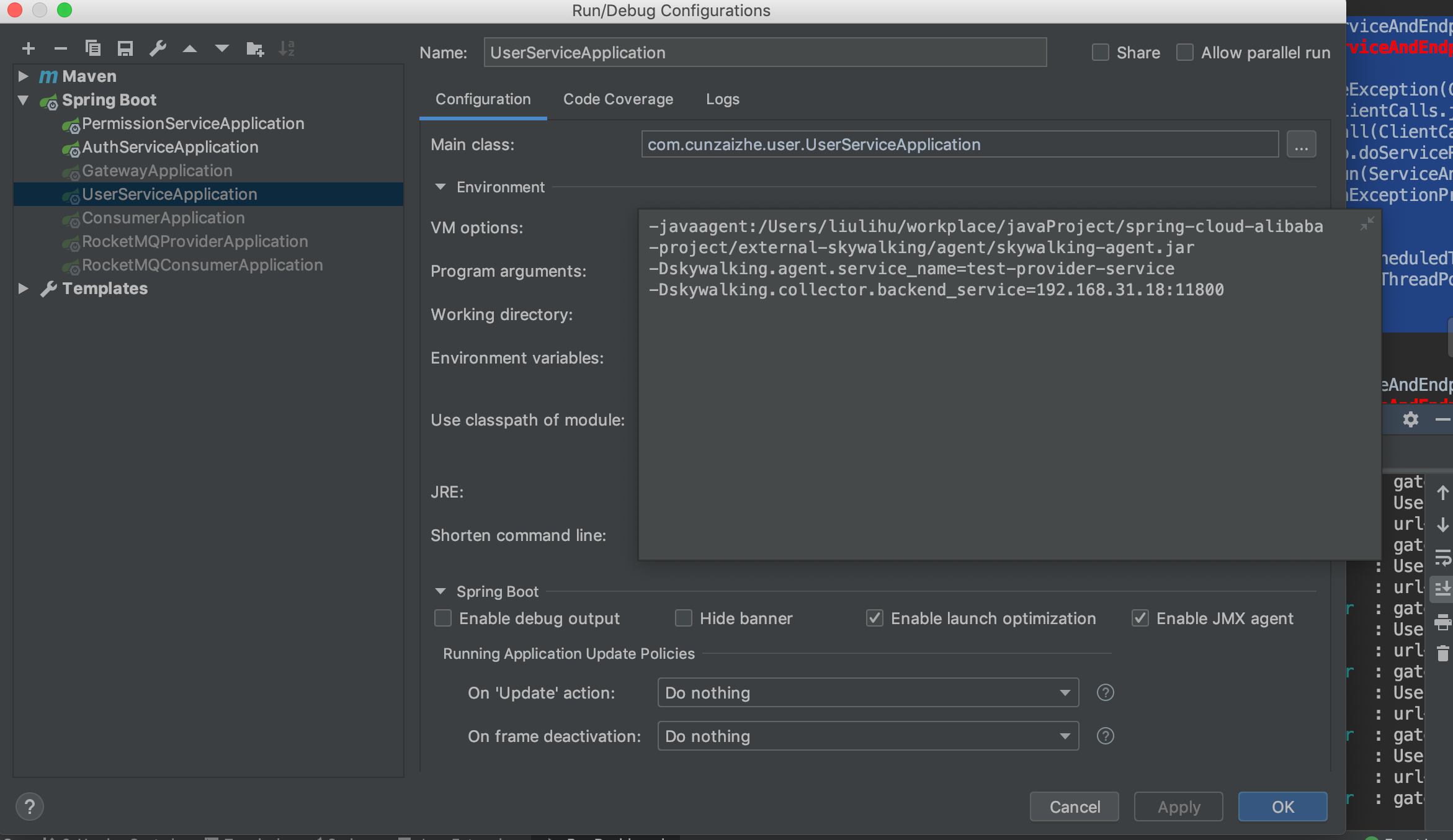Switch to the Code Coverage tab
Screen dimensions: 1453x840
coord(618,99)
